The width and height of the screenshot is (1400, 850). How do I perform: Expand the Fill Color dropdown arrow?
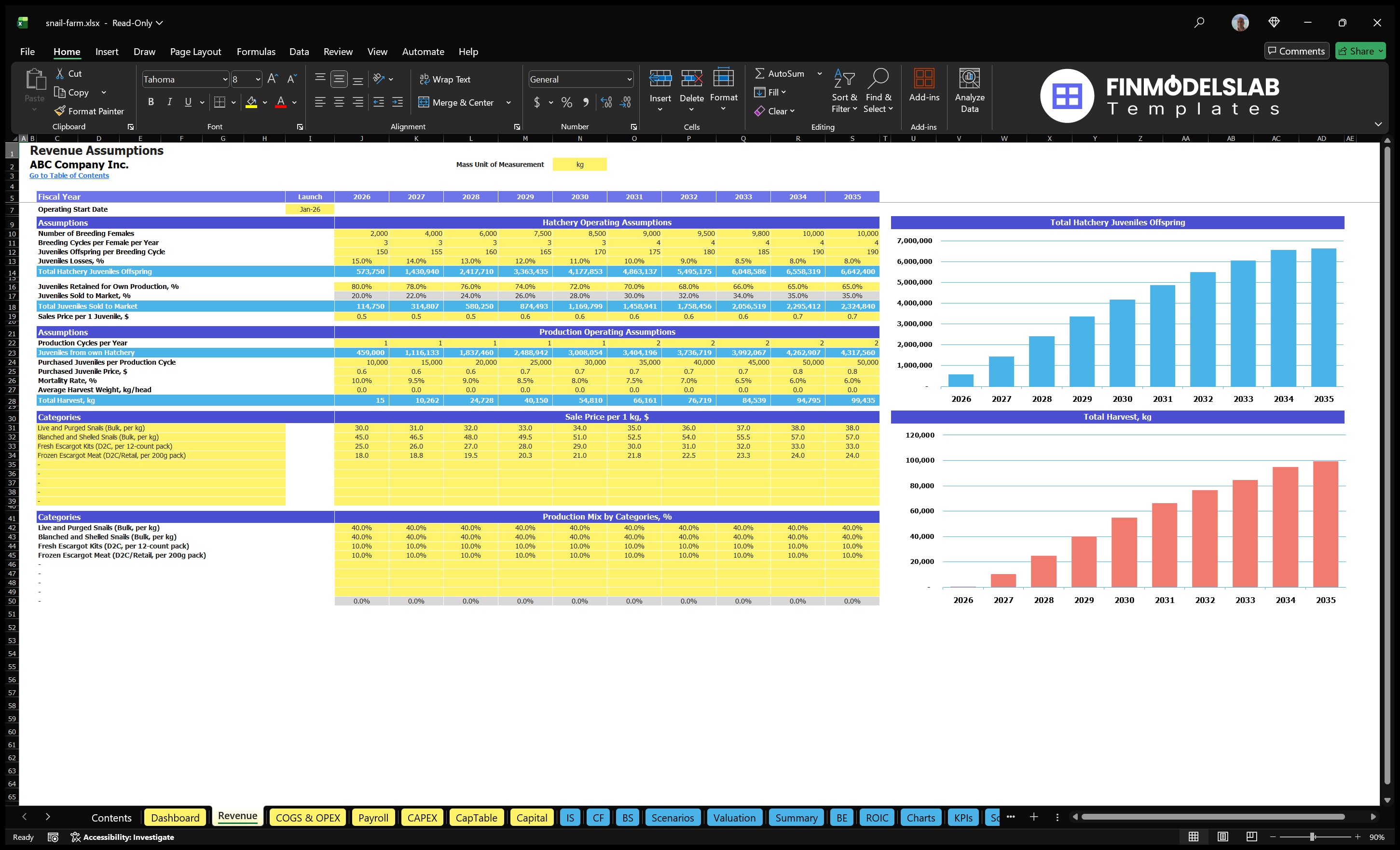point(264,103)
